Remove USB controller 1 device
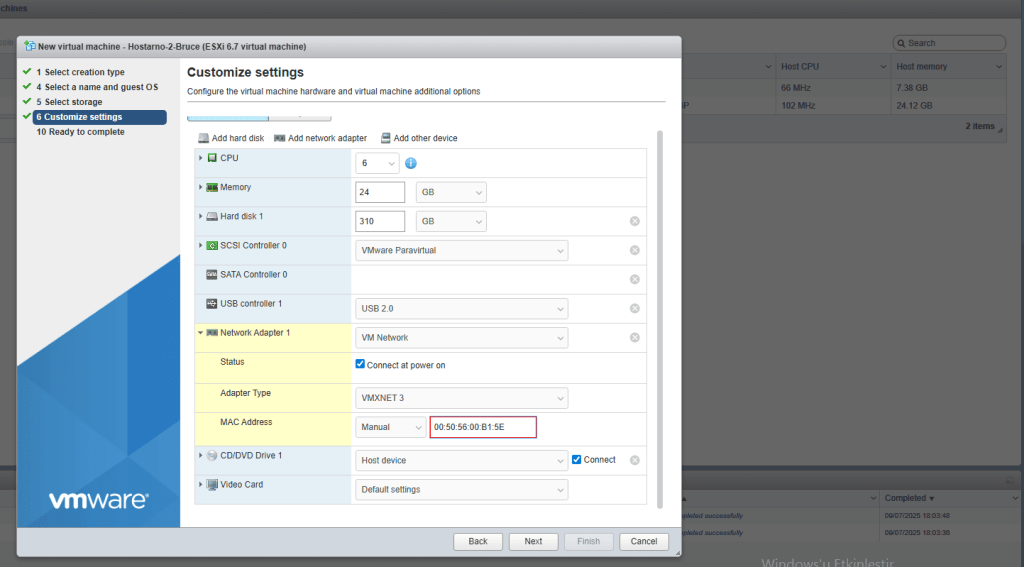This screenshot has height=567, width=1024. point(634,308)
